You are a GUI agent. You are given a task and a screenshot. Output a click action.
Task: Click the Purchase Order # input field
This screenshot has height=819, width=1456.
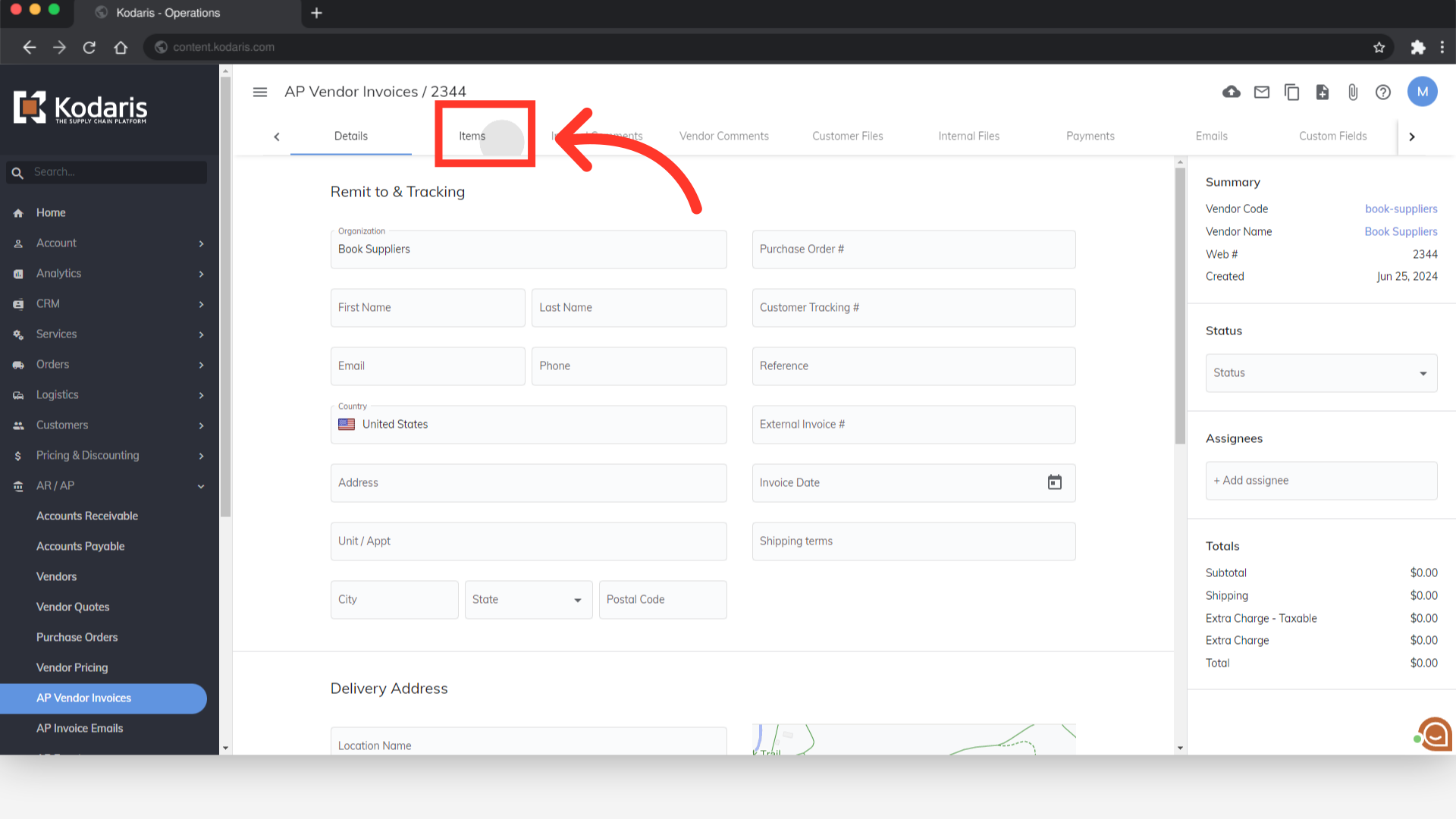[x=913, y=249]
